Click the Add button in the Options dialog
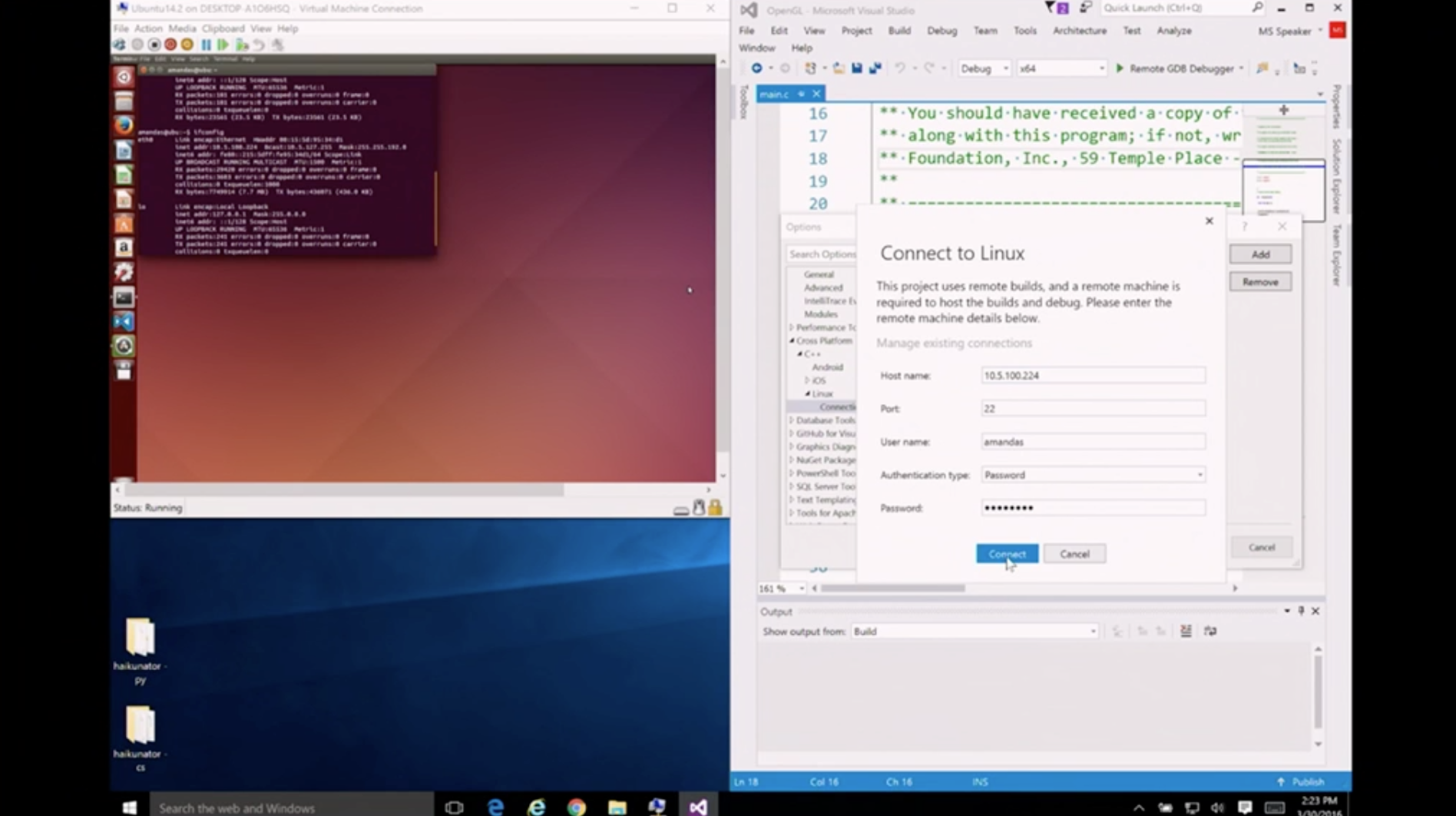This screenshot has height=816, width=1456. 1260,254
